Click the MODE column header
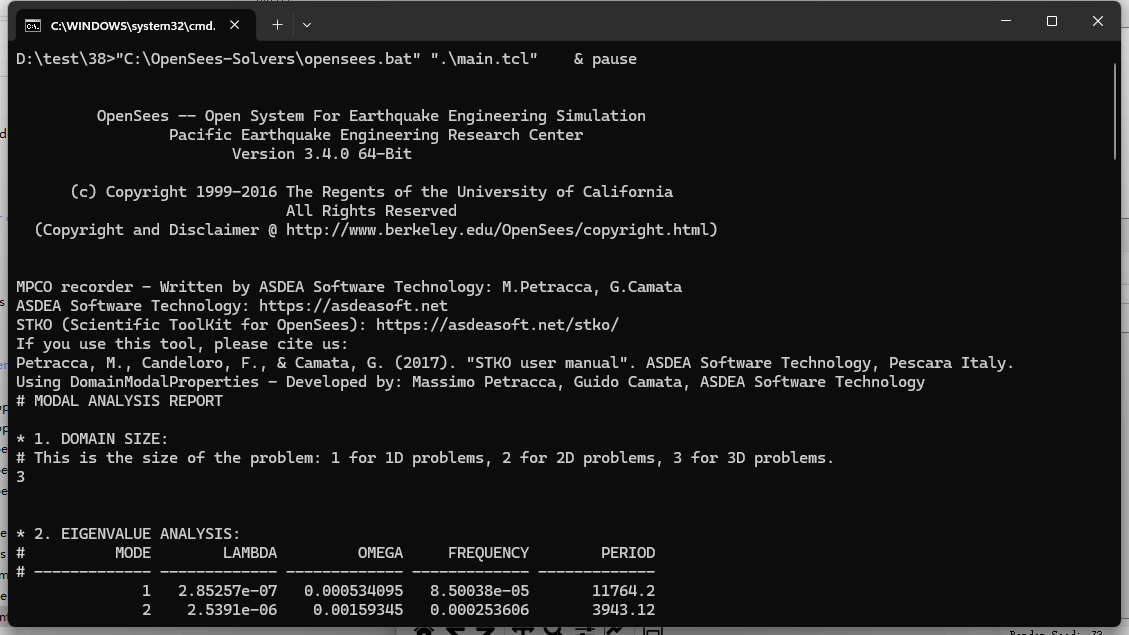The width and height of the screenshot is (1129, 635). pos(133,553)
